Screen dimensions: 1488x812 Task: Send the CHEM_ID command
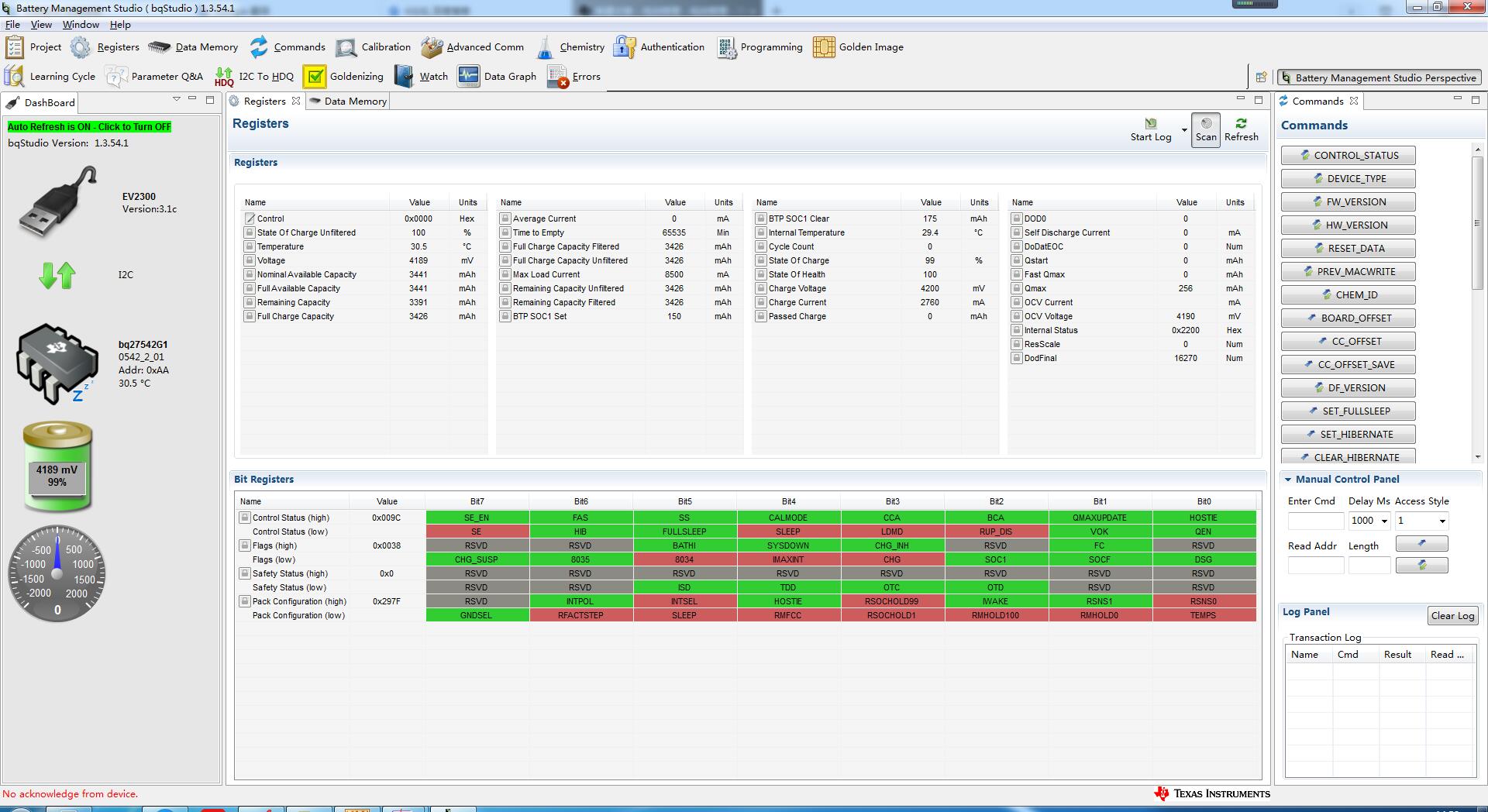[1348, 295]
